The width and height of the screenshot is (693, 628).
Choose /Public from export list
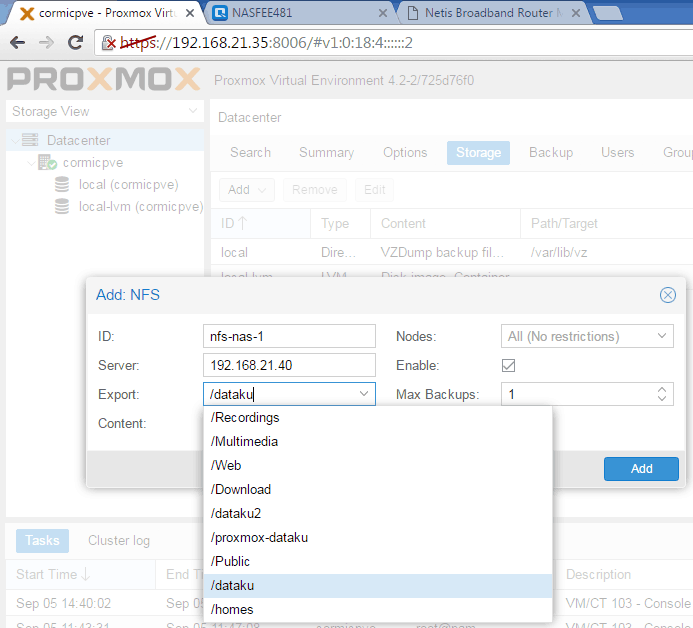(x=378, y=561)
